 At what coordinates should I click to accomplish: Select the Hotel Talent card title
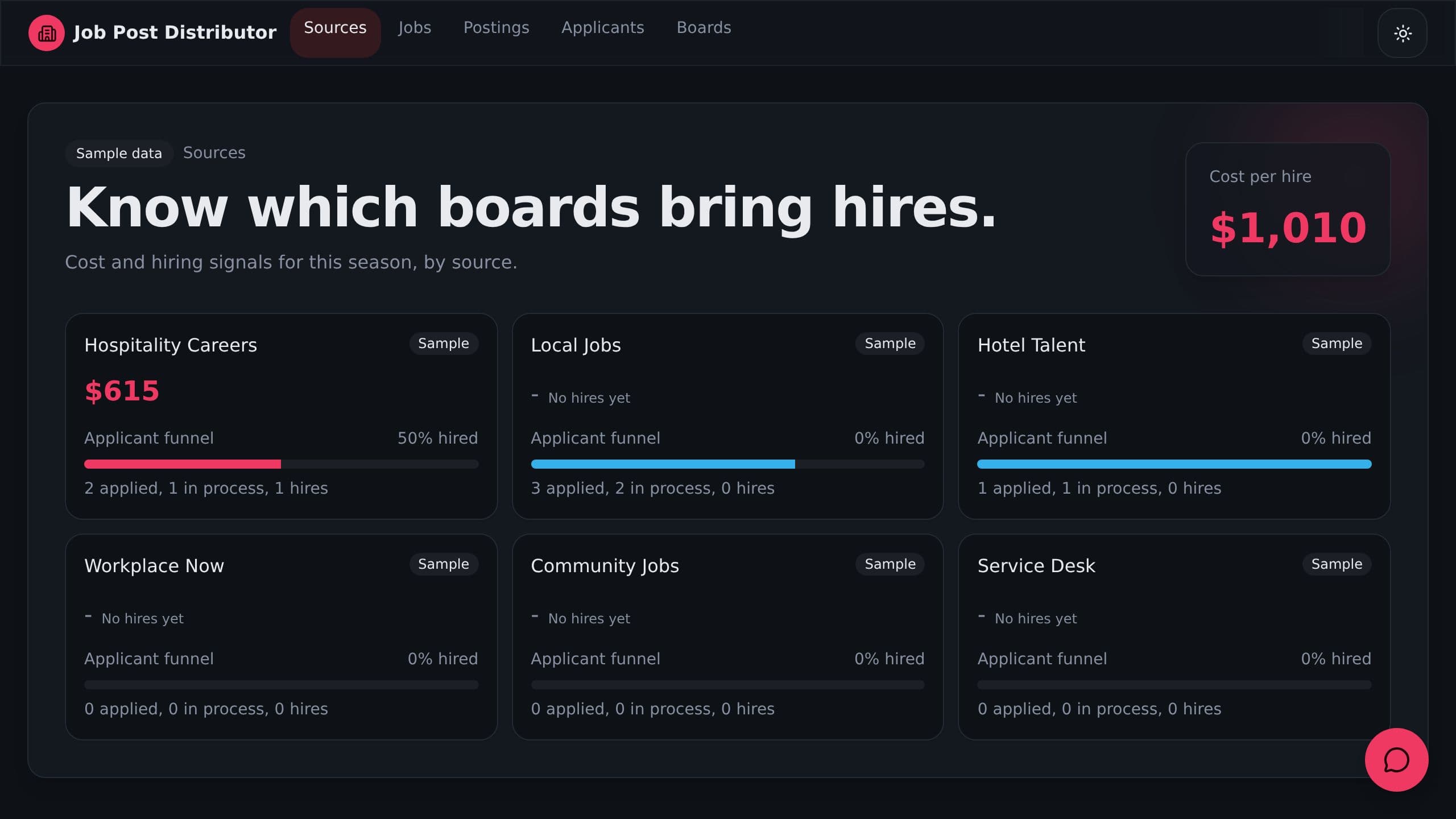click(x=1031, y=345)
